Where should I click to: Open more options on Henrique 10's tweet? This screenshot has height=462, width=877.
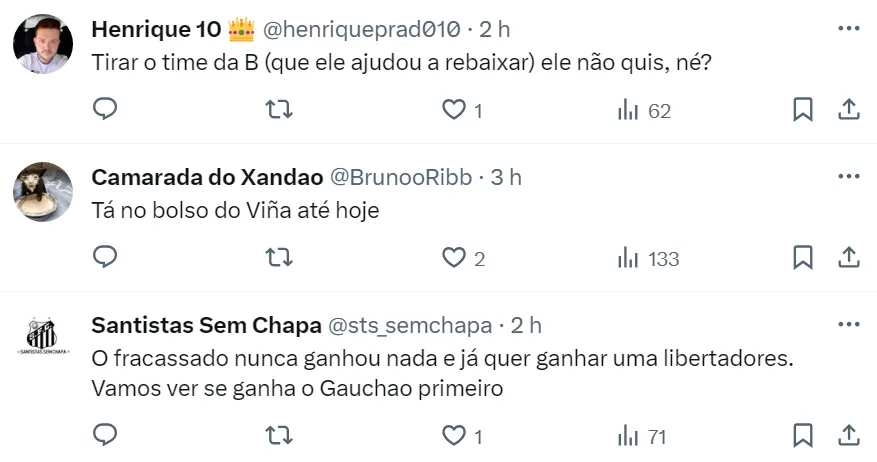pos(848,28)
